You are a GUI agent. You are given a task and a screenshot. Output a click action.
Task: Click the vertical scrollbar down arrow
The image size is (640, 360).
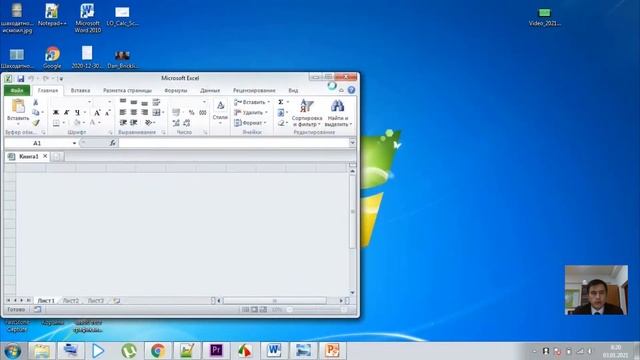[x=352, y=293]
